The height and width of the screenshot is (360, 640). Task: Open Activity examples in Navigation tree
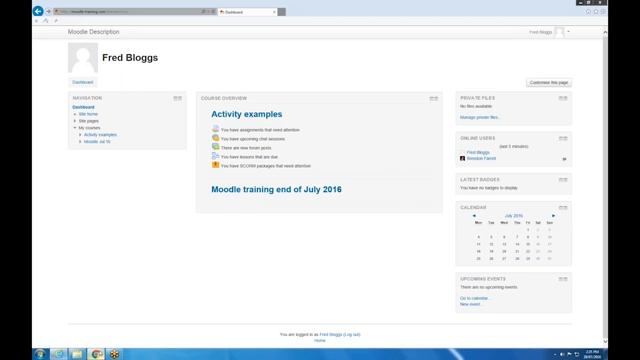(x=100, y=135)
